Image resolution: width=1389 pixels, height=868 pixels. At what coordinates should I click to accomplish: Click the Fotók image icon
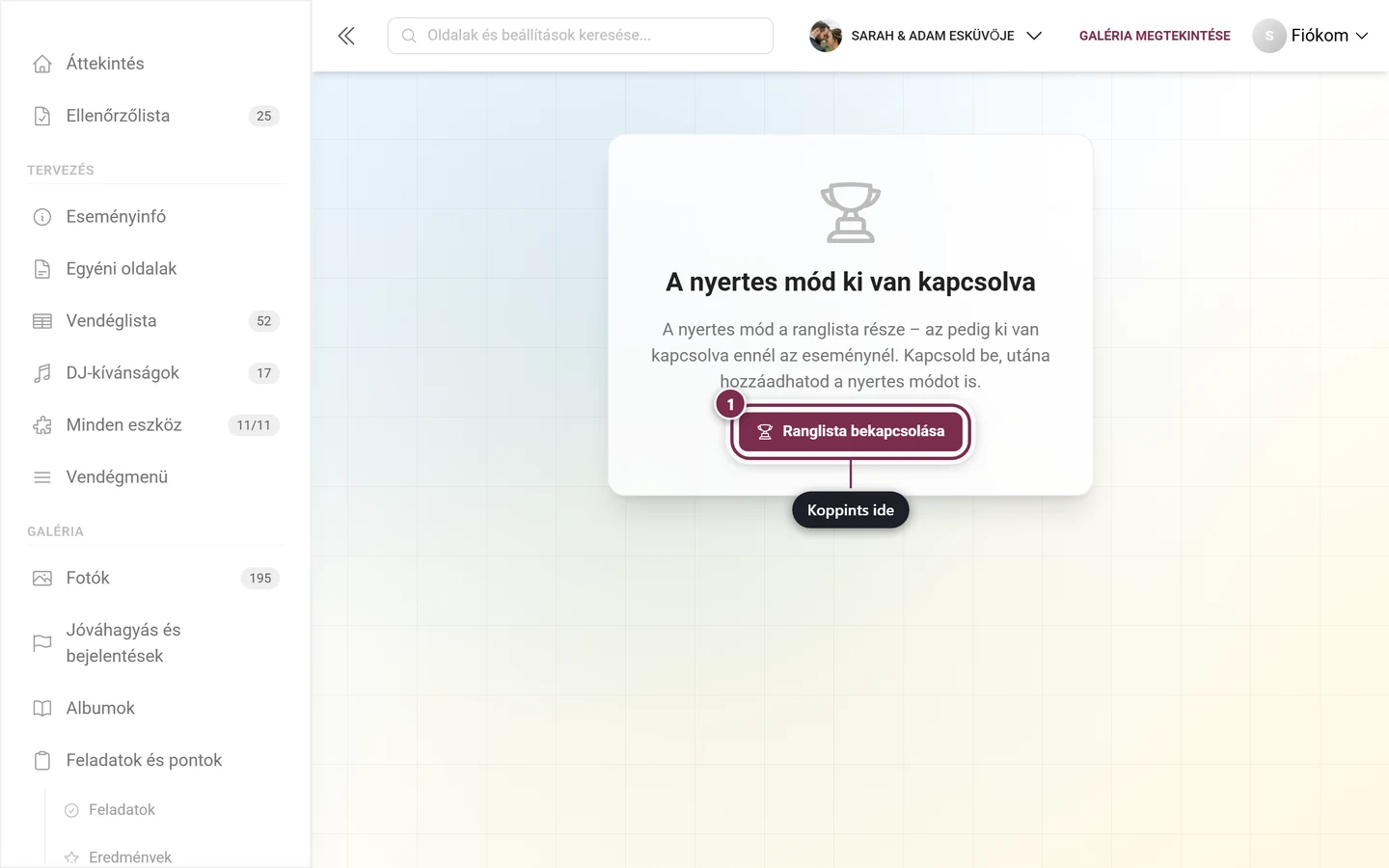[42, 579]
